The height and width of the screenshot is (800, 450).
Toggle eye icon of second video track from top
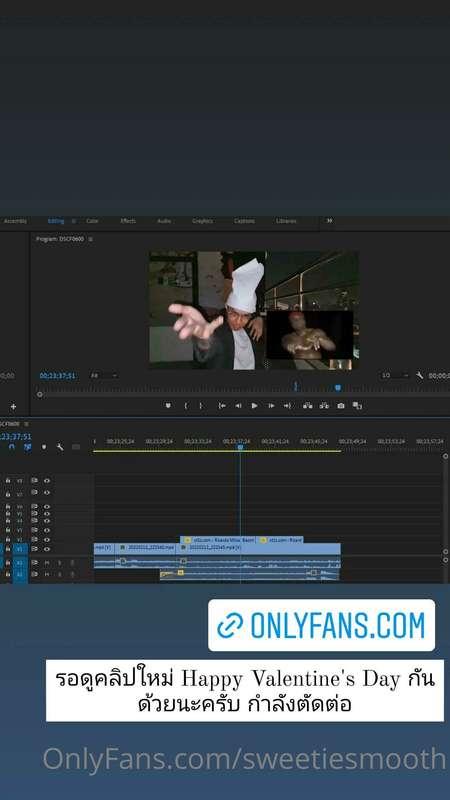click(x=47, y=493)
